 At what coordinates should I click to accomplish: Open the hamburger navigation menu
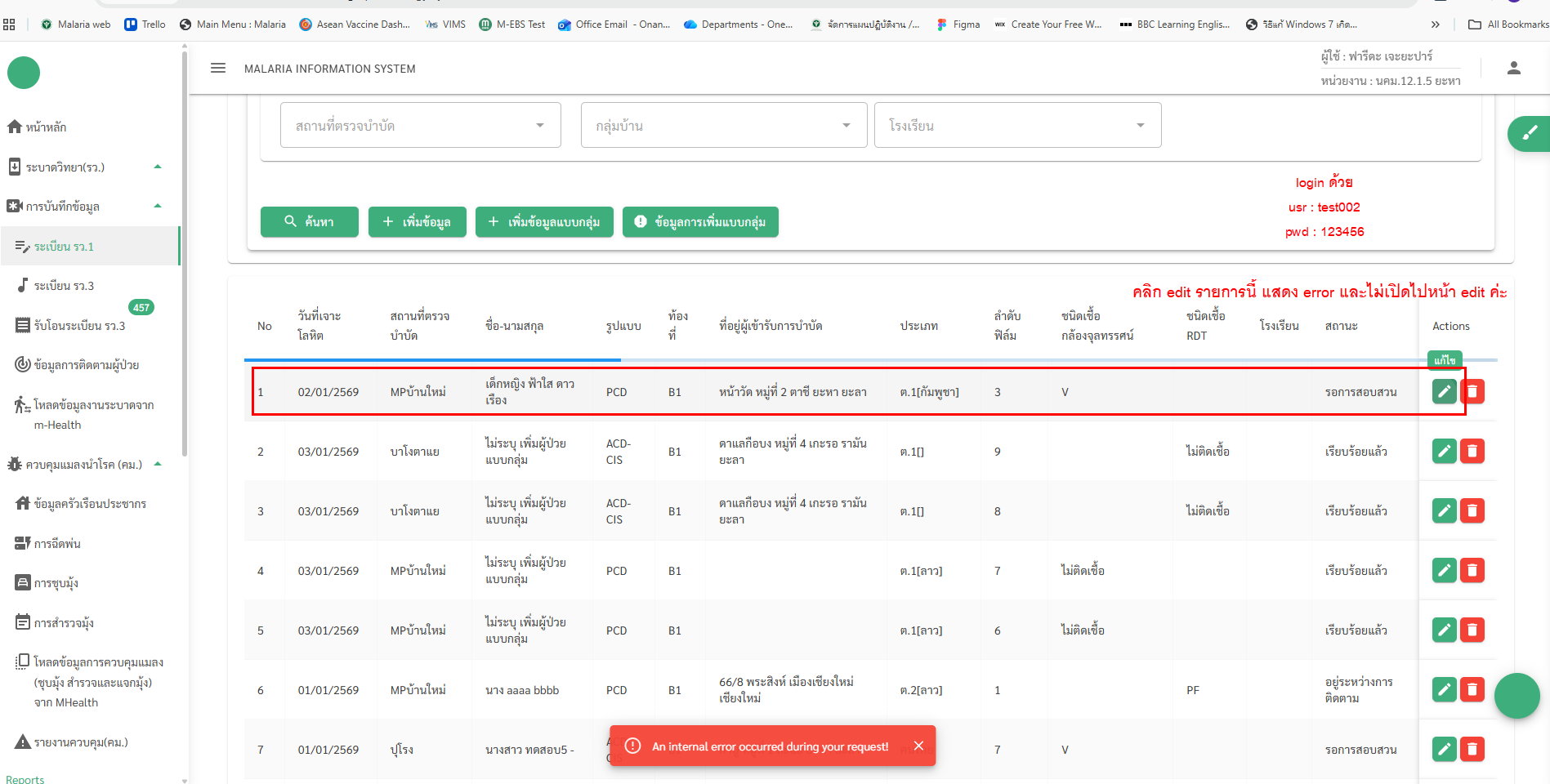218,69
